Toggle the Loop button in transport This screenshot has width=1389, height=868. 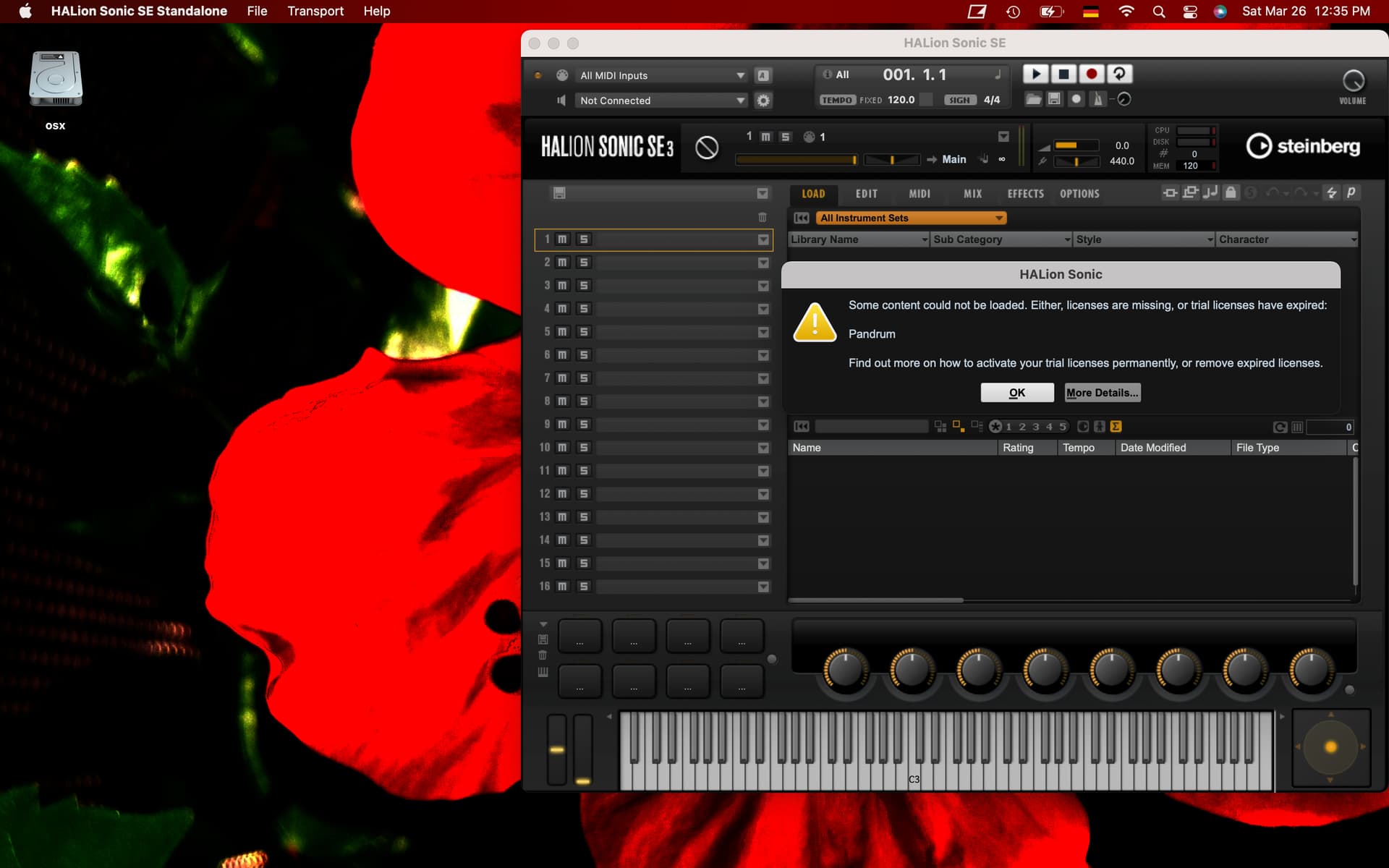pyautogui.click(x=1119, y=74)
